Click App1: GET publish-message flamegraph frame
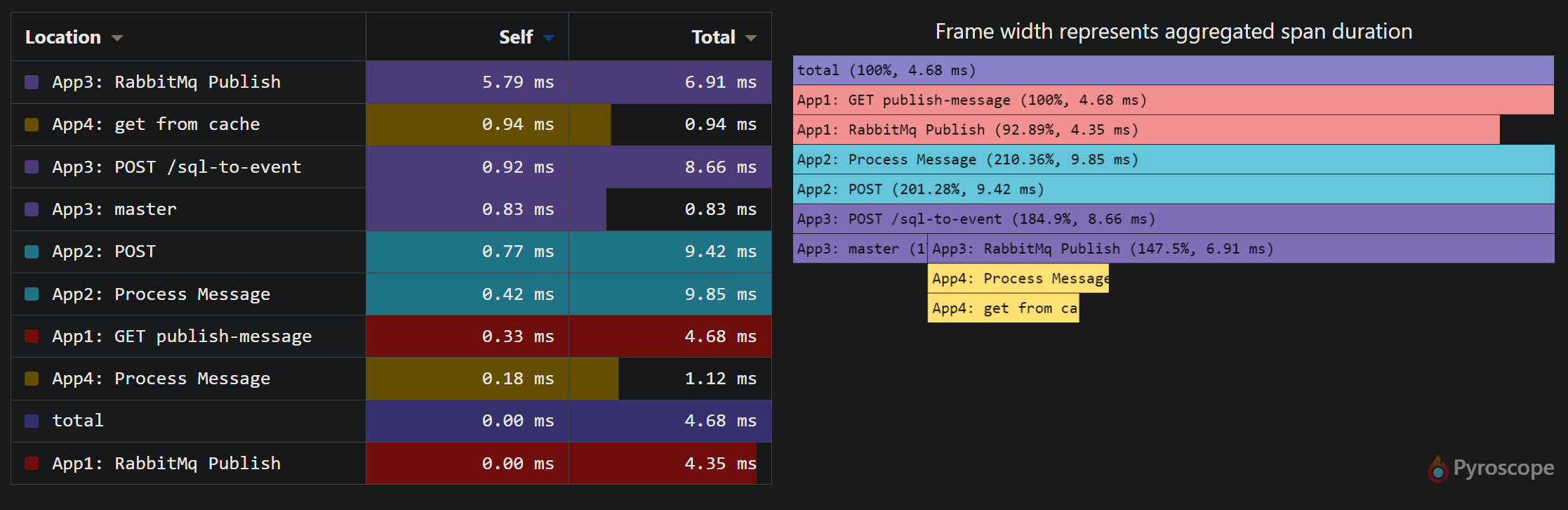This screenshot has height=510, width=1568. tap(1174, 100)
